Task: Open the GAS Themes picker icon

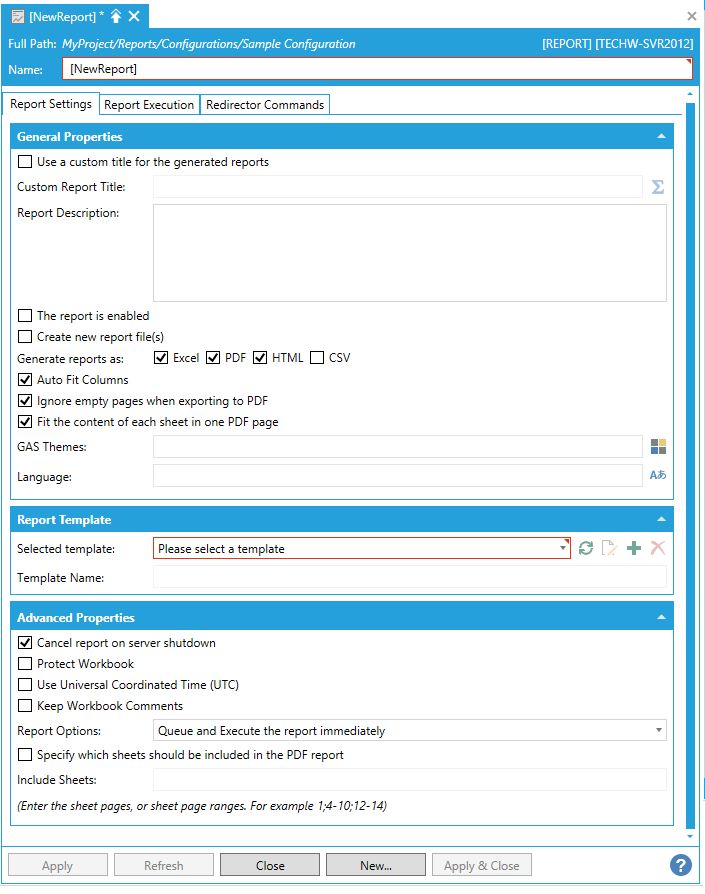Action: [x=658, y=446]
